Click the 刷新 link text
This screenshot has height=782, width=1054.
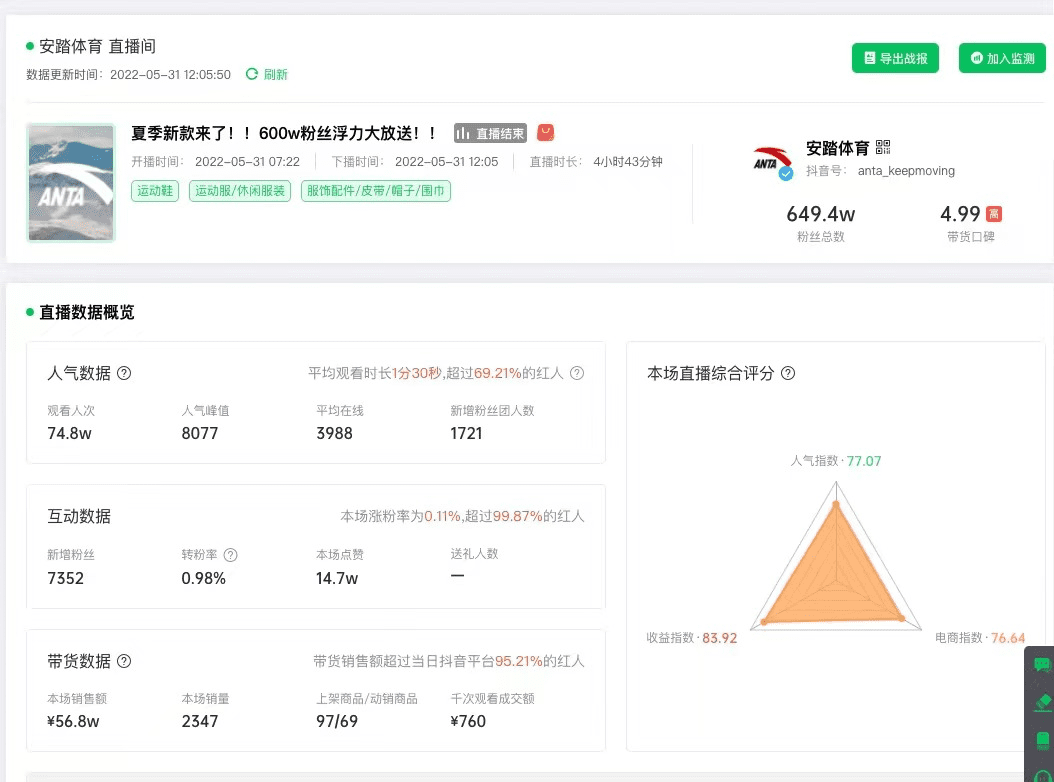[x=275, y=74]
